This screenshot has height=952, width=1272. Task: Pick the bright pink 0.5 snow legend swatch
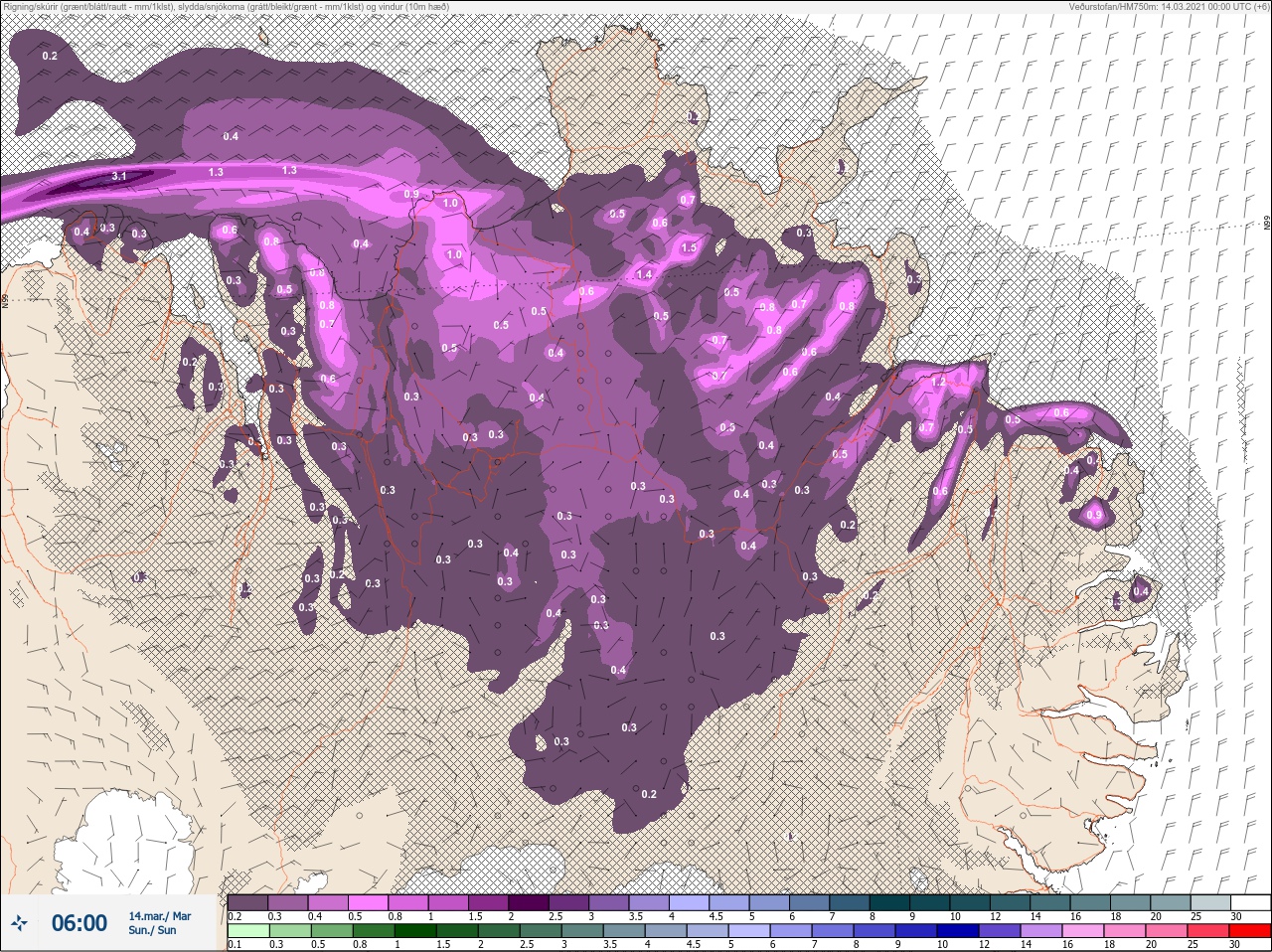pyautogui.click(x=368, y=902)
